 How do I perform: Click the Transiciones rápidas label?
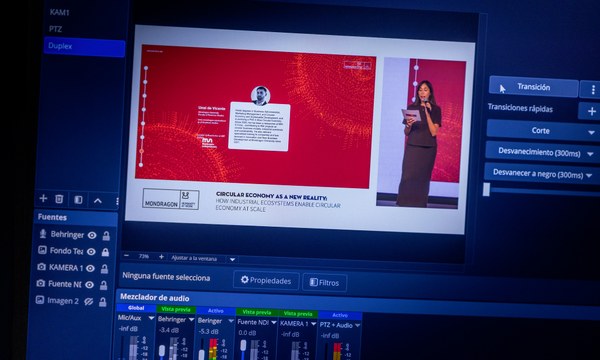520,108
